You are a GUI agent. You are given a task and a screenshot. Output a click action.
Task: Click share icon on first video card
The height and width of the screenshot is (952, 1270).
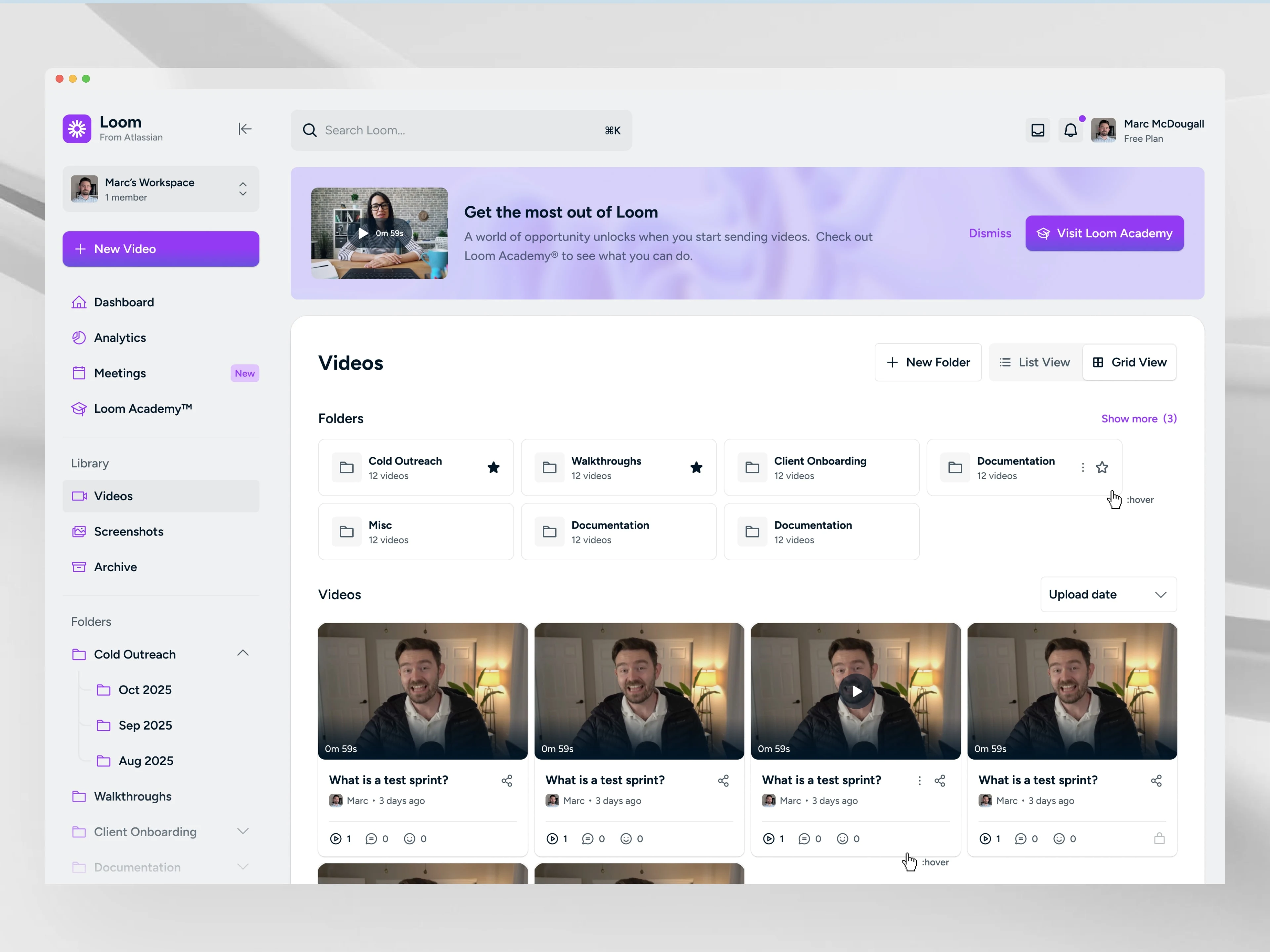coord(506,780)
